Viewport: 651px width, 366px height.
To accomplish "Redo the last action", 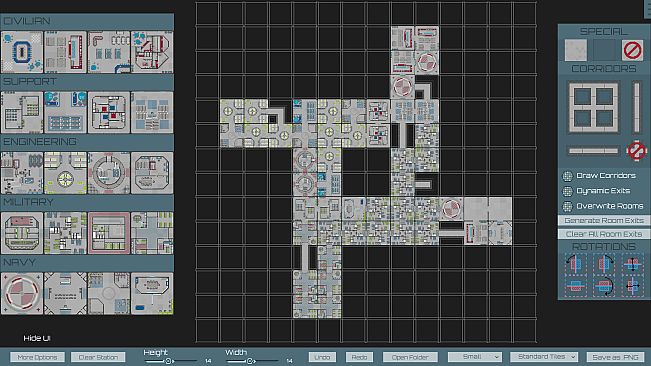I will pos(359,357).
